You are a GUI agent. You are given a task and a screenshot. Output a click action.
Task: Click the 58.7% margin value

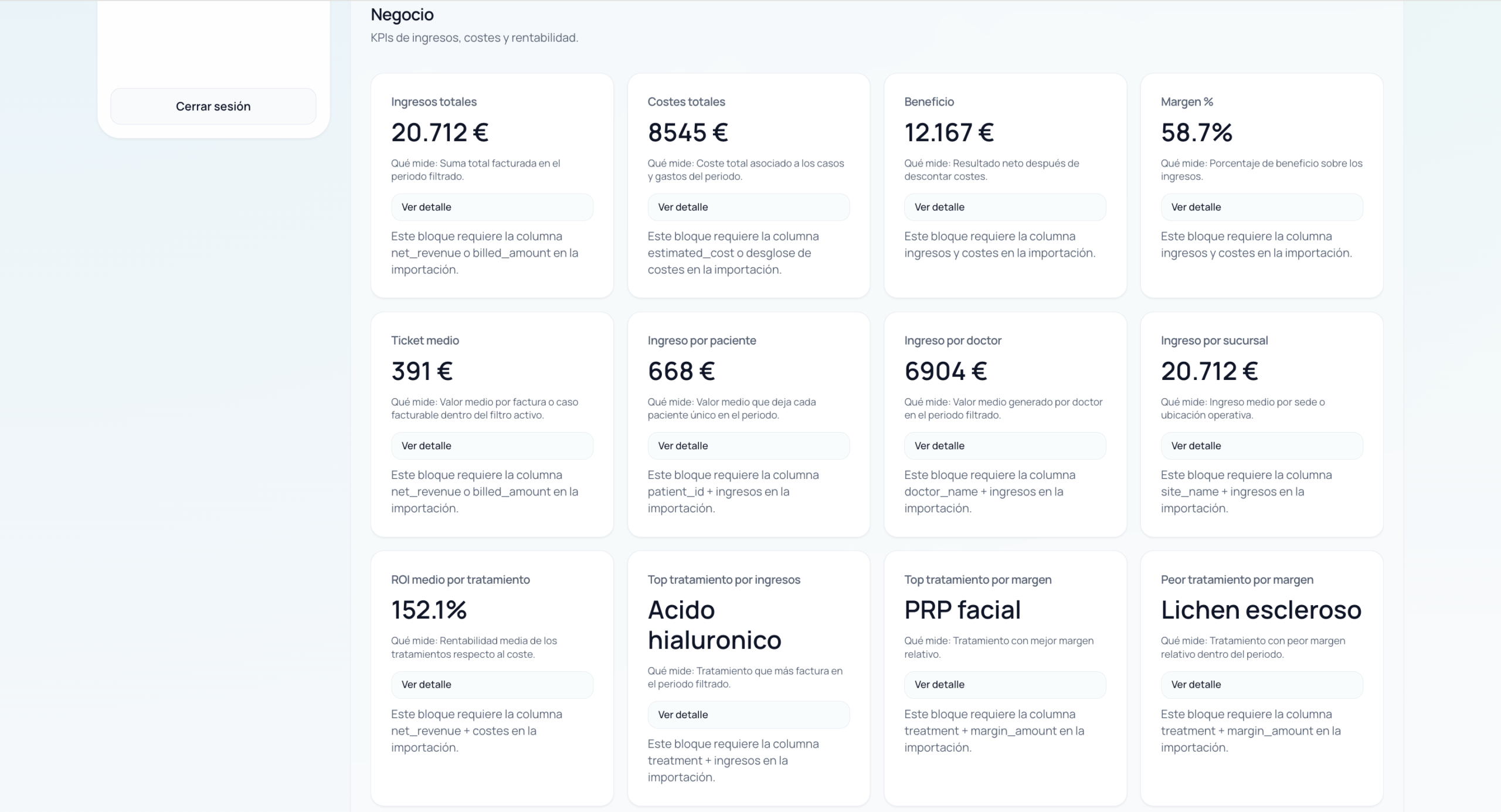tap(1197, 132)
